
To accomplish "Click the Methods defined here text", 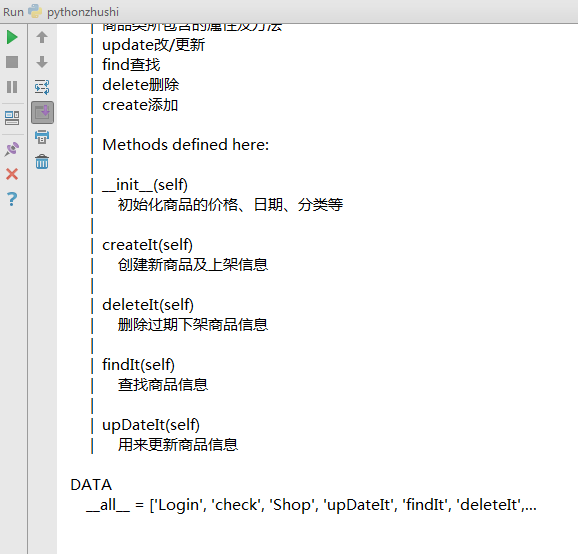I will pyautogui.click(x=186, y=144).
